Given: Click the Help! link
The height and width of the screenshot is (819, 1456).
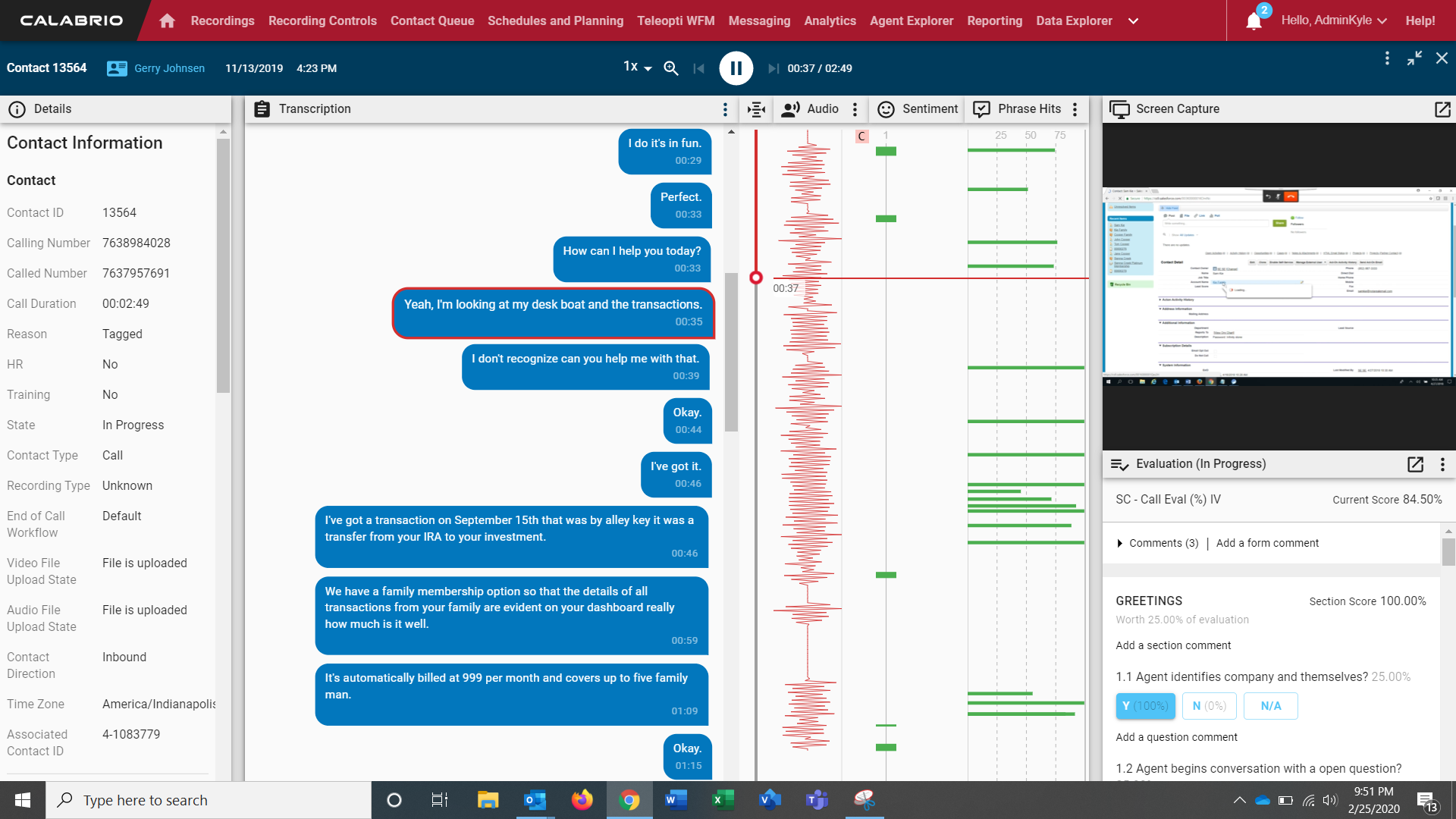Looking at the screenshot, I should click(1420, 20).
